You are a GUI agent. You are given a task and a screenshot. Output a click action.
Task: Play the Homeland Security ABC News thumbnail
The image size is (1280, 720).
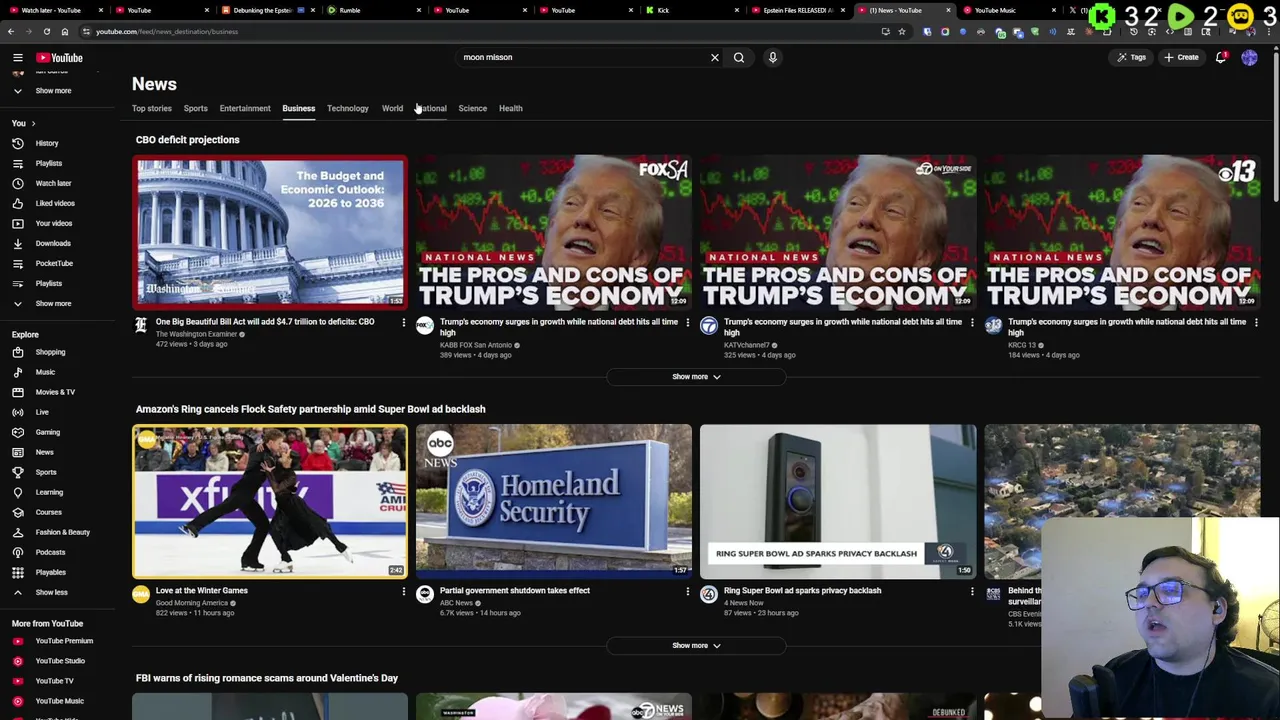554,501
